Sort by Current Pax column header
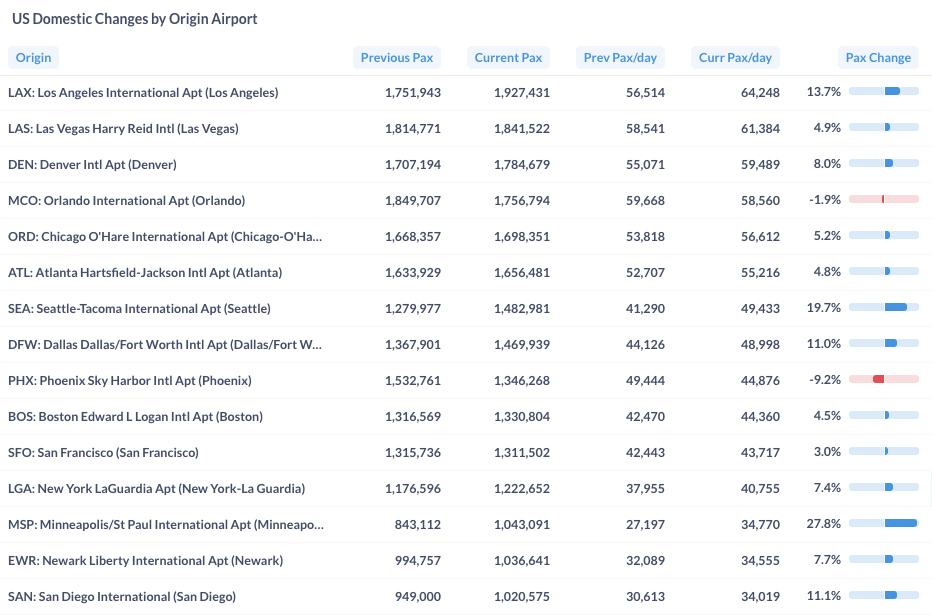The width and height of the screenshot is (932, 615). [x=508, y=58]
